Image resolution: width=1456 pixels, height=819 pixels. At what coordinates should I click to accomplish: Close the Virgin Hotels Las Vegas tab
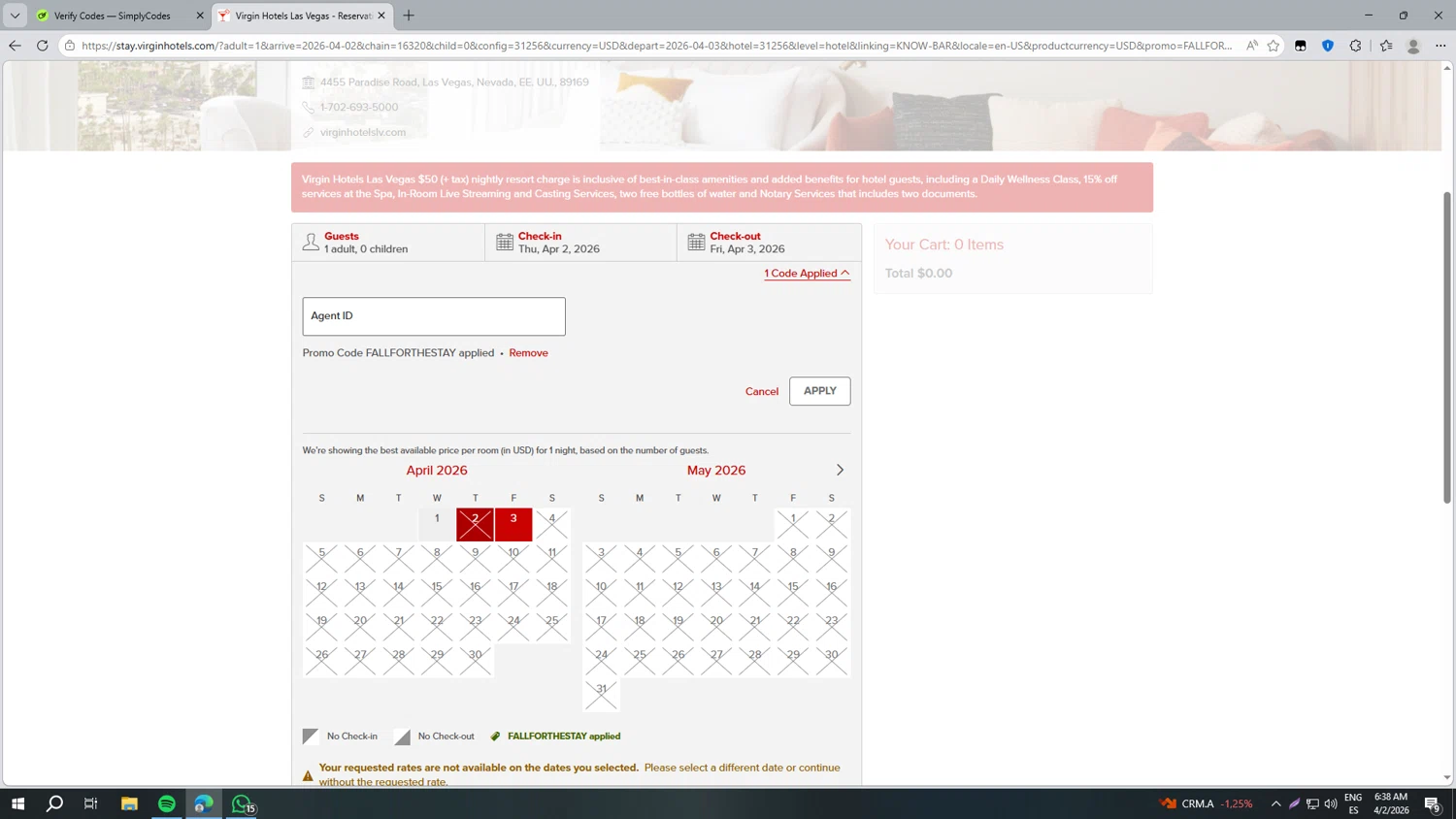(x=381, y=16)
